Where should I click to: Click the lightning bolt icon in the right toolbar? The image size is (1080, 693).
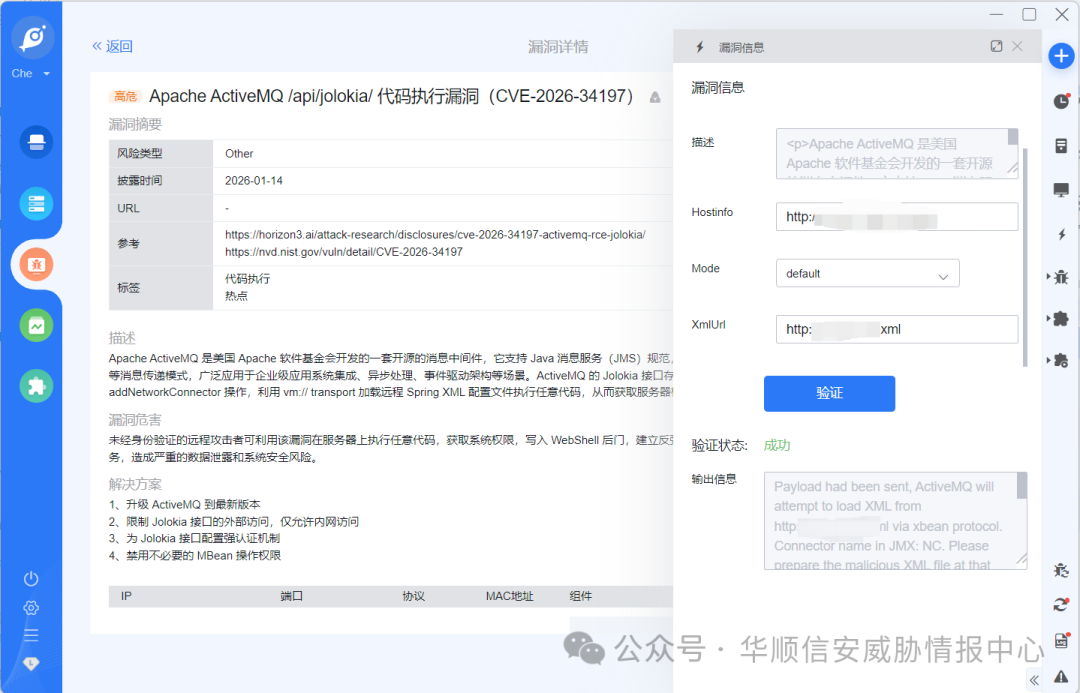[1061, 234]
